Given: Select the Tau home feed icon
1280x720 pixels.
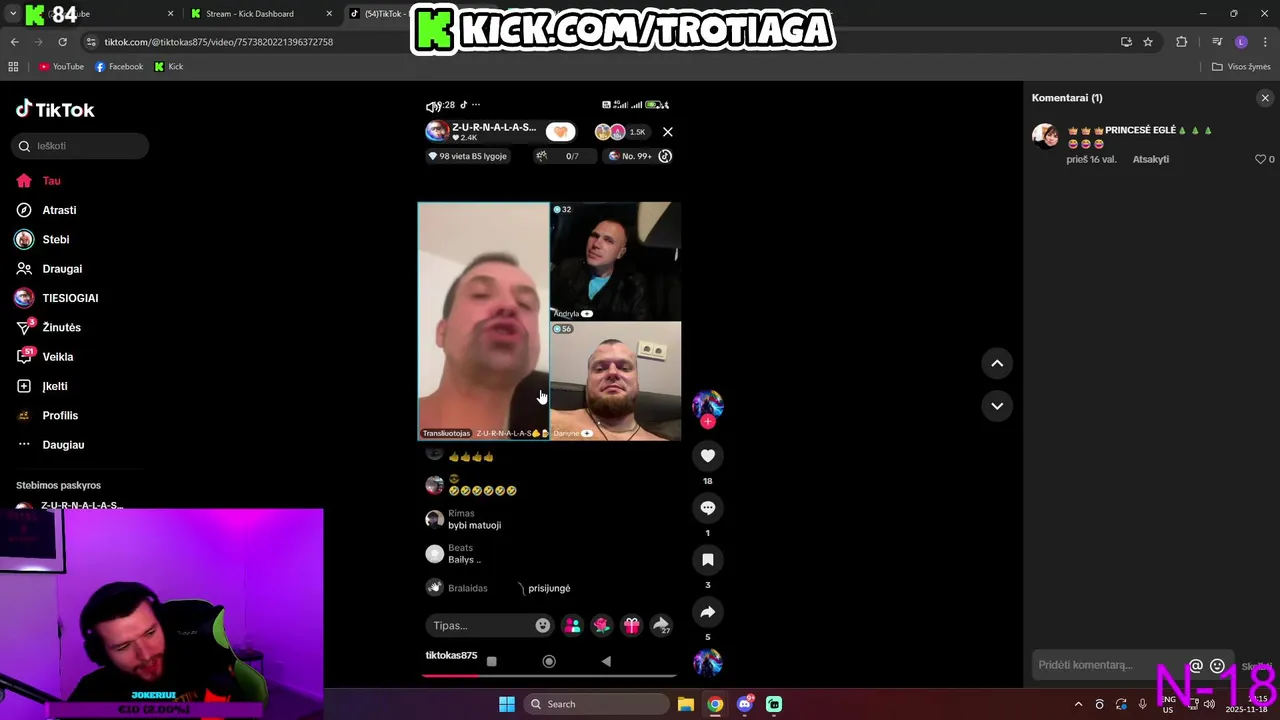Looking at the screenshot, I should pos(24,181).
